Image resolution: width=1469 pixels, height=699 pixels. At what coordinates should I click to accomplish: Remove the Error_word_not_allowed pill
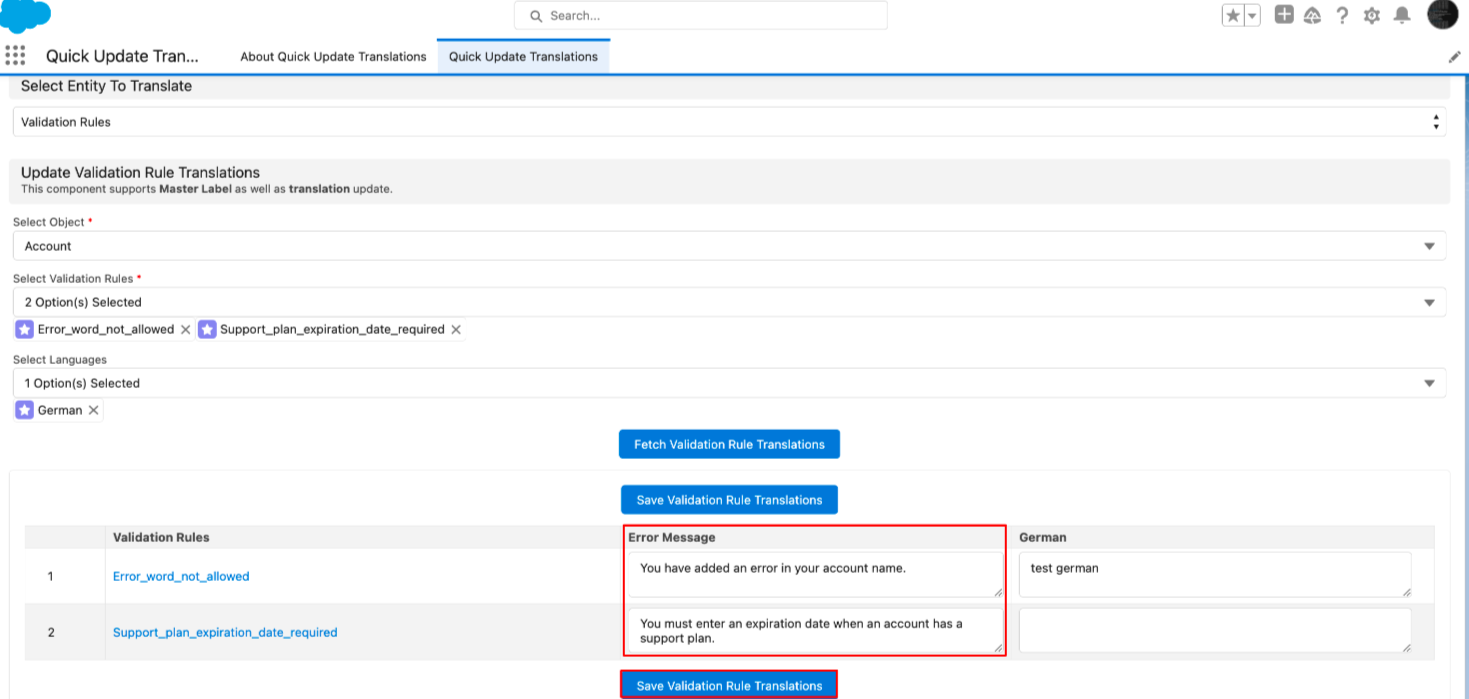pyautogui.click(x=186, y=329)
